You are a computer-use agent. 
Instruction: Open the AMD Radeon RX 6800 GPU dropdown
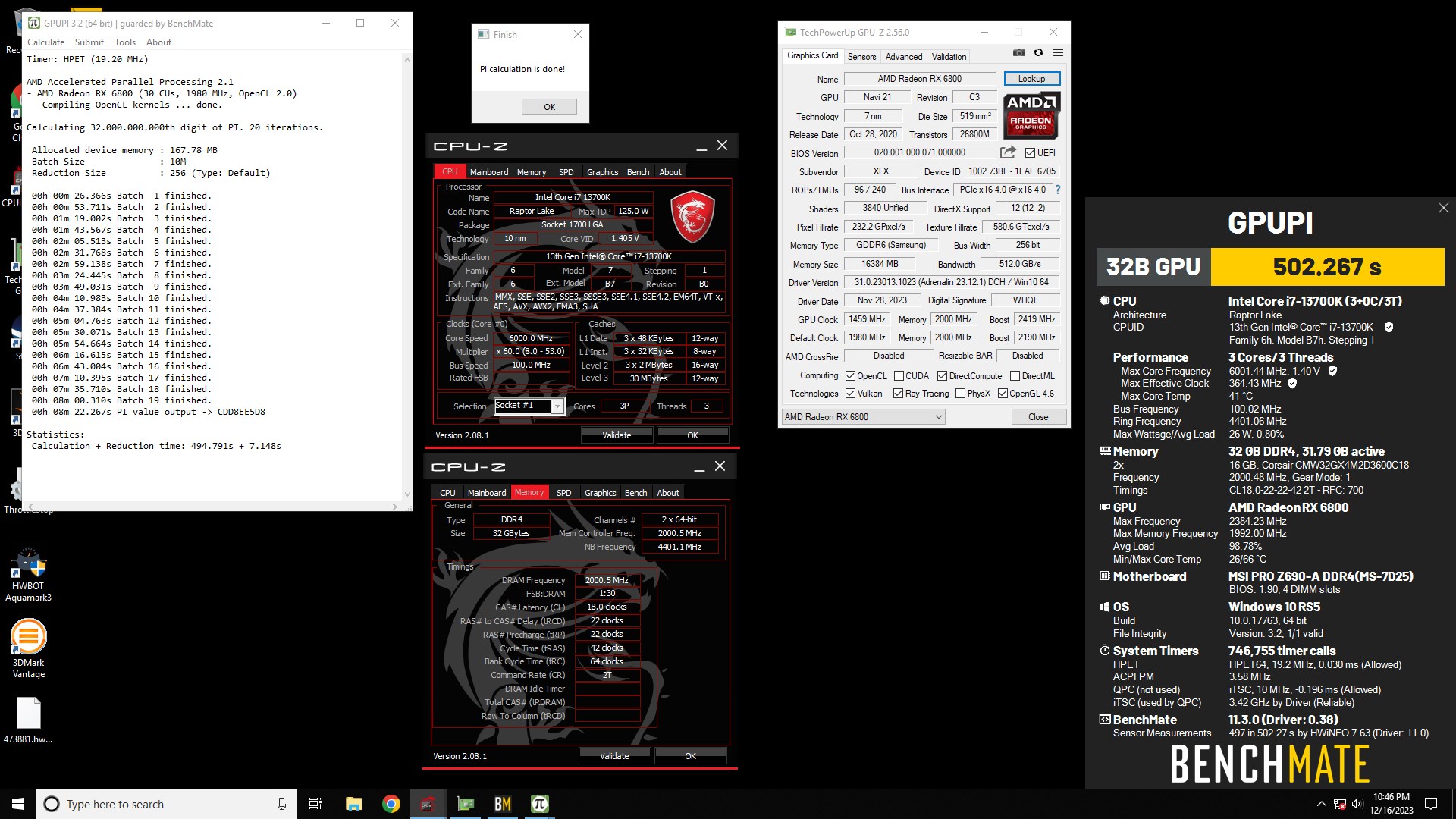(x=863, y=417)
